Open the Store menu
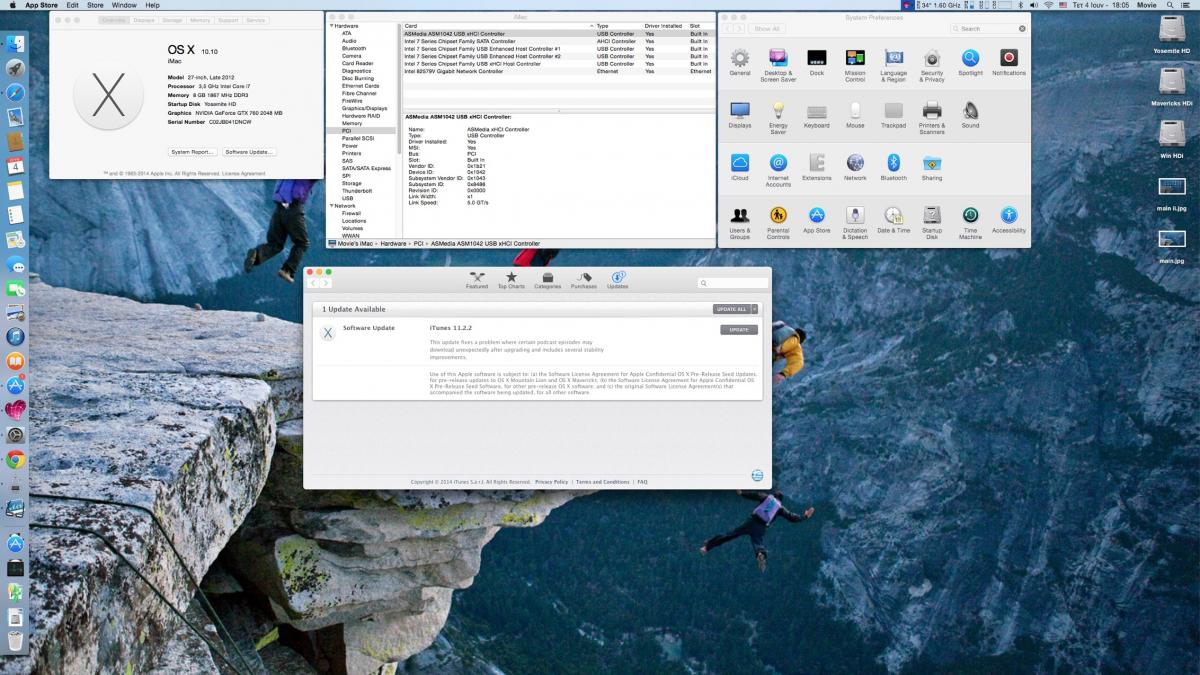 pos(95,5)
